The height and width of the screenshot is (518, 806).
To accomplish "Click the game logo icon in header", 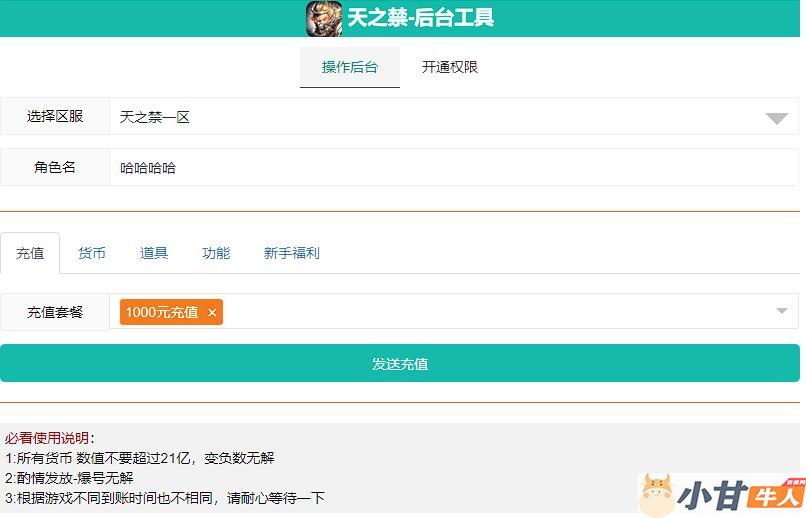I will [324, 19].
